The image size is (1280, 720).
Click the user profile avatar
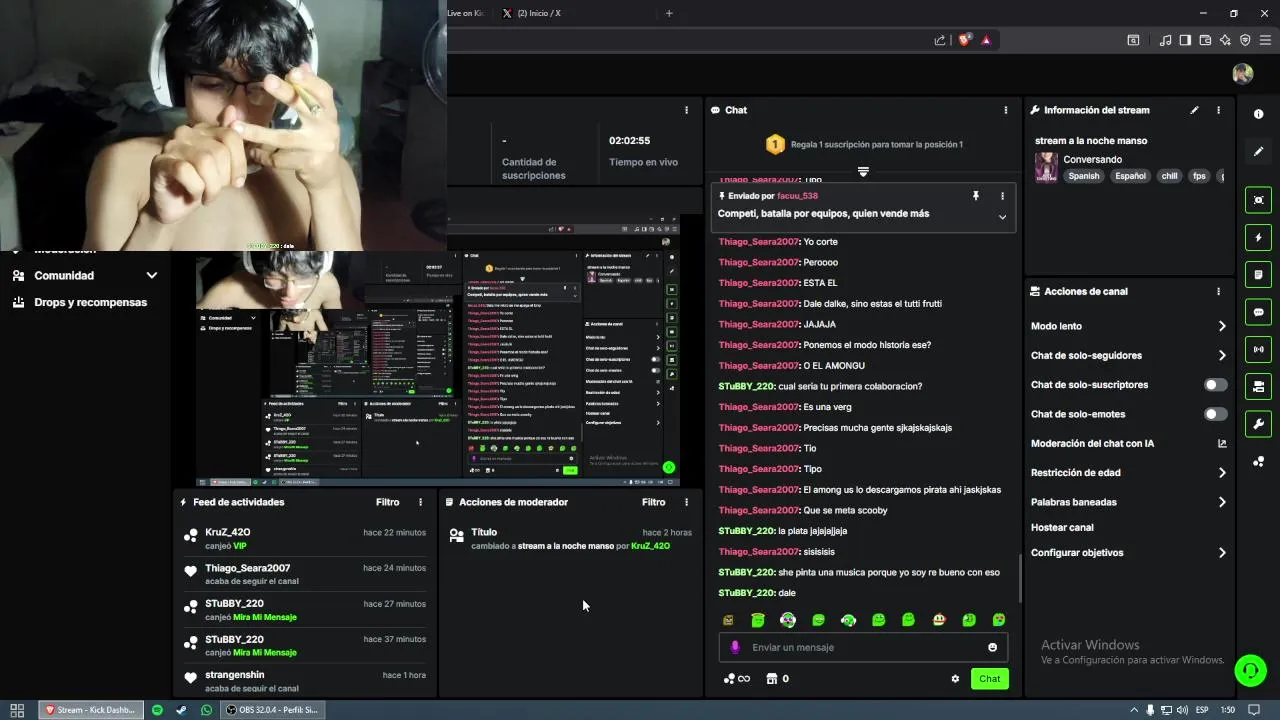point(1243,74)
